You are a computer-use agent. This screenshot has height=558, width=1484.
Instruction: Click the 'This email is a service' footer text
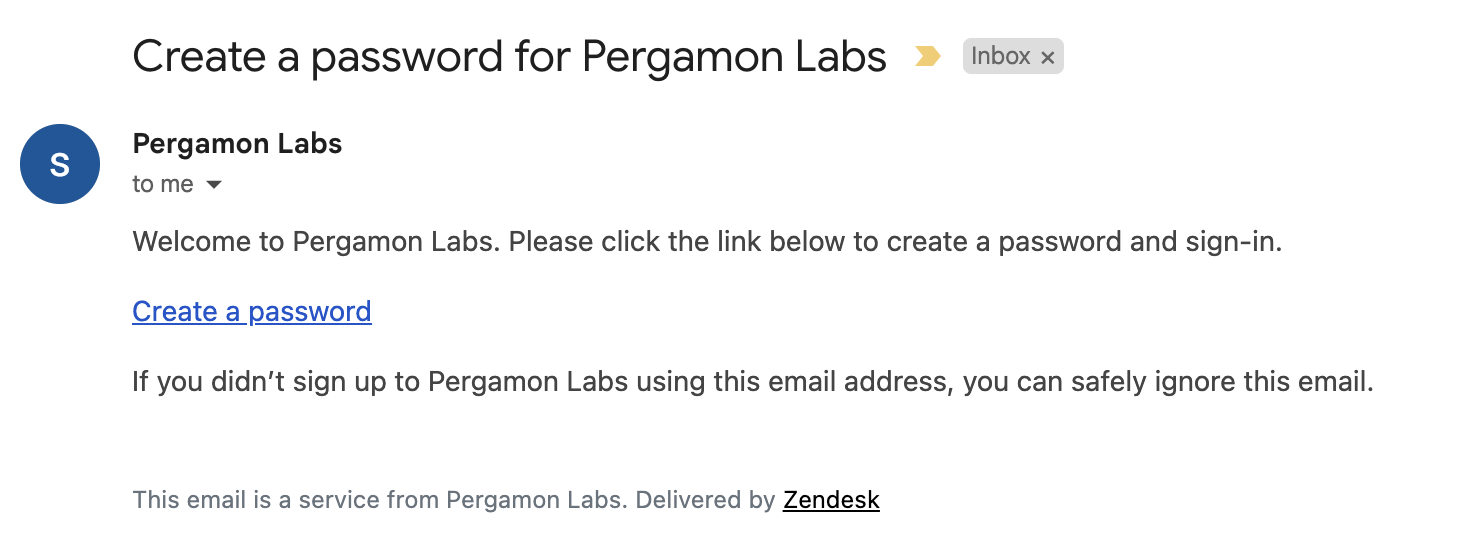[506, 500]
